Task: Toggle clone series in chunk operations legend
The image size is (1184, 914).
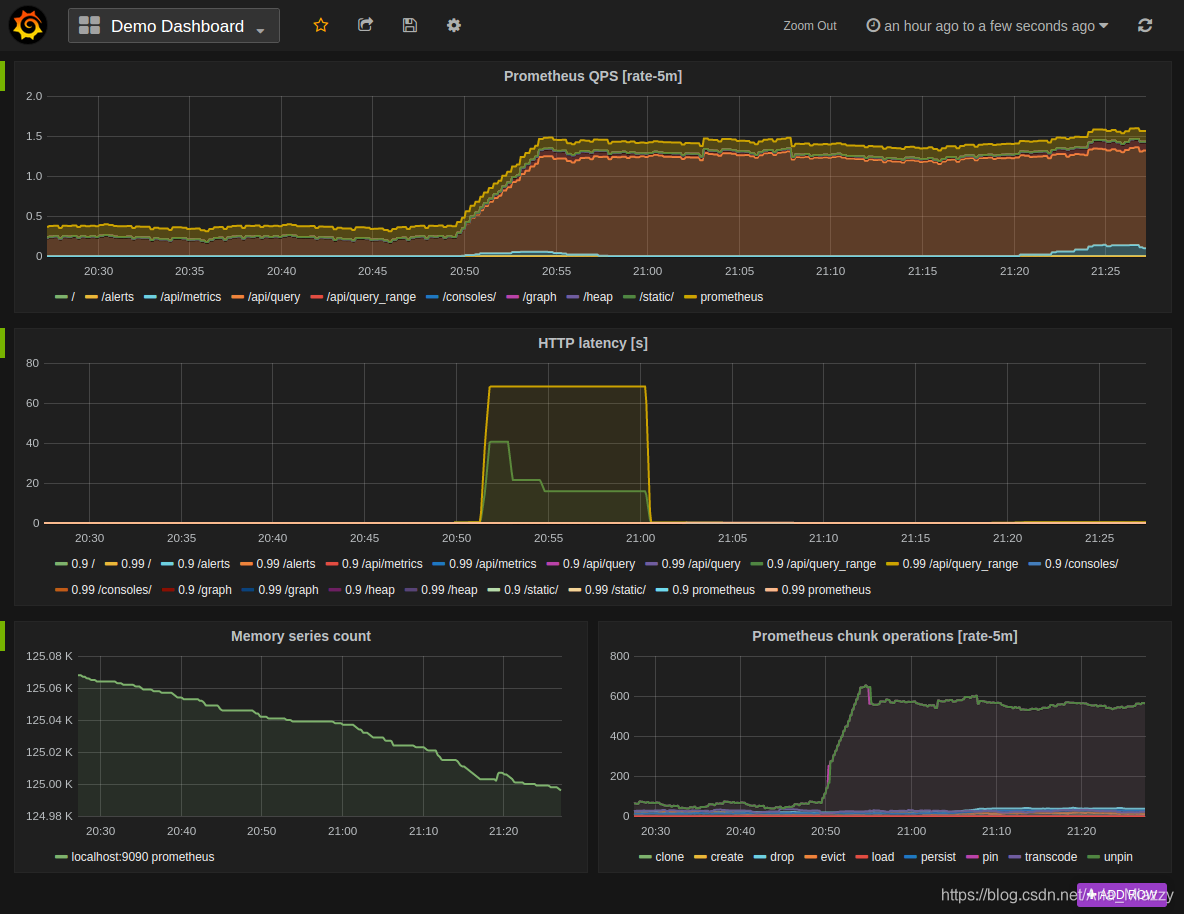Action: [x=661, y=857]
